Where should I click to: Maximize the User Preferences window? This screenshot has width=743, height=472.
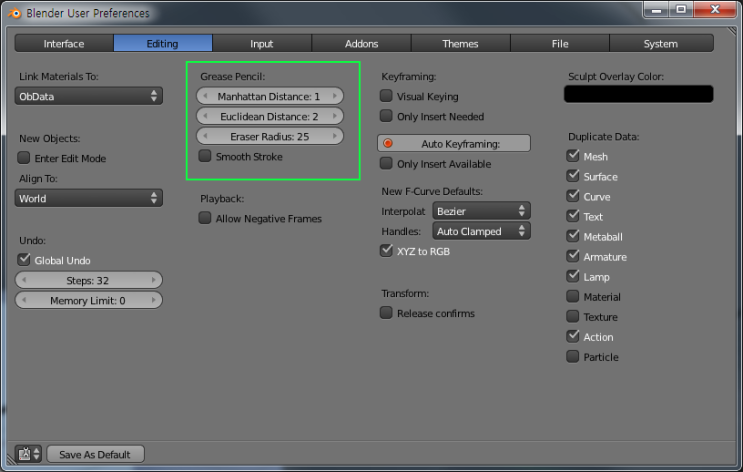point(681,9)
